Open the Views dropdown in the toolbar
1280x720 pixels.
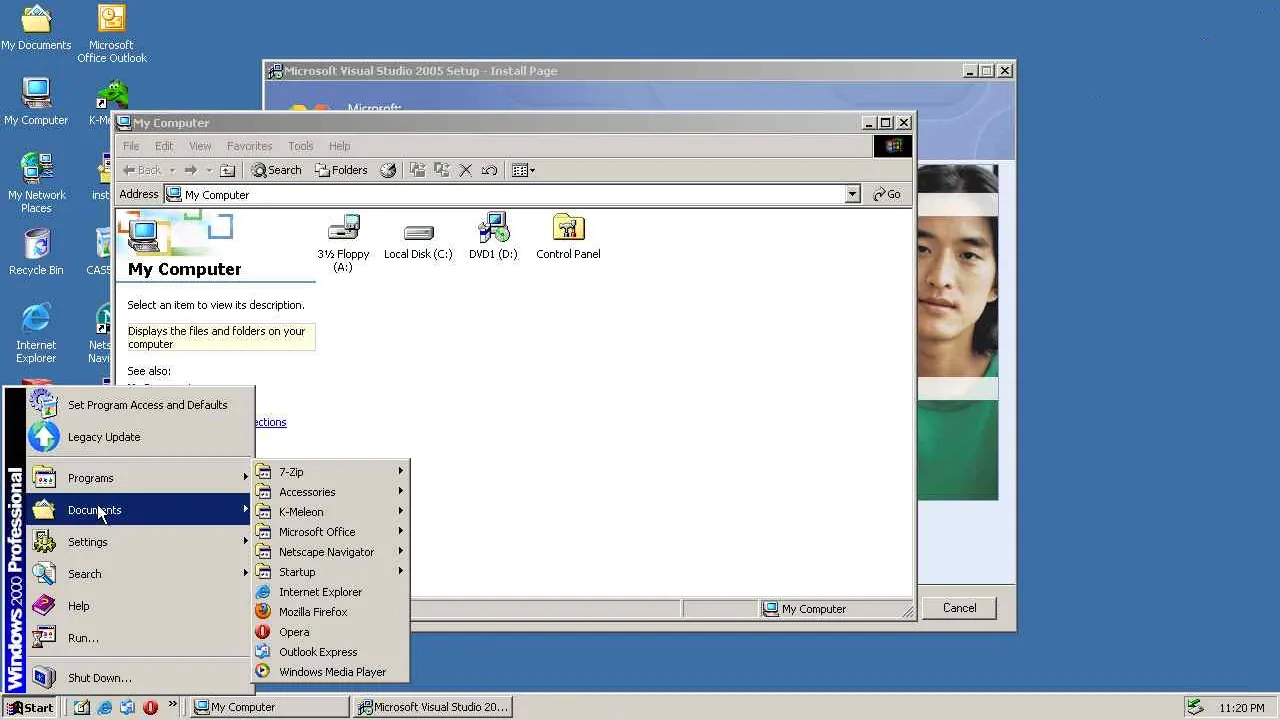pos(523,170)
